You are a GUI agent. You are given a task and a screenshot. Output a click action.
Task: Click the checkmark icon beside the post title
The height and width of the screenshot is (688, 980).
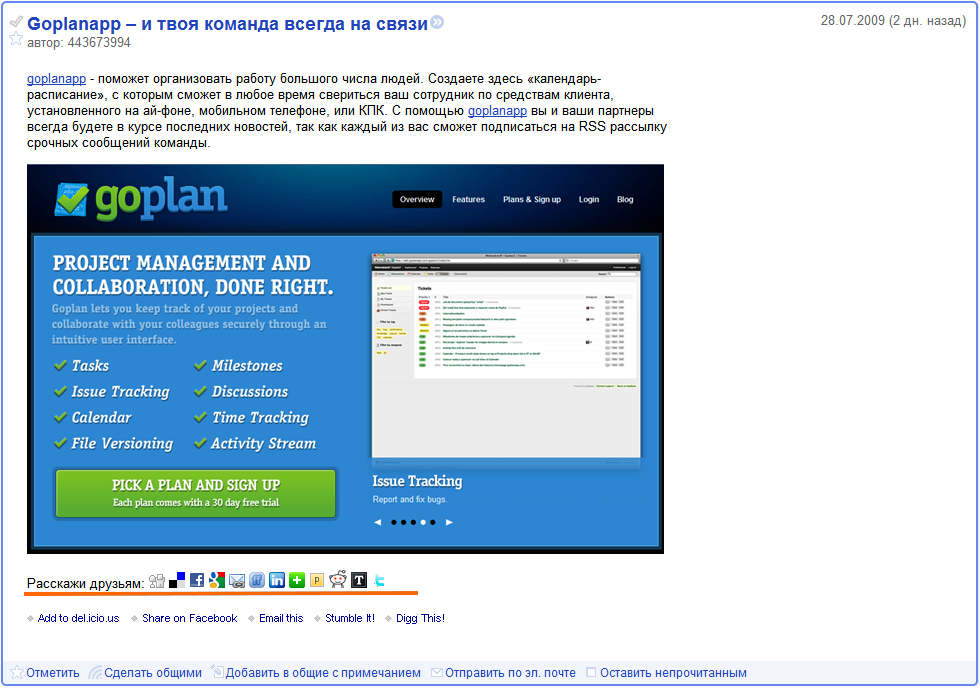(16, 22)
